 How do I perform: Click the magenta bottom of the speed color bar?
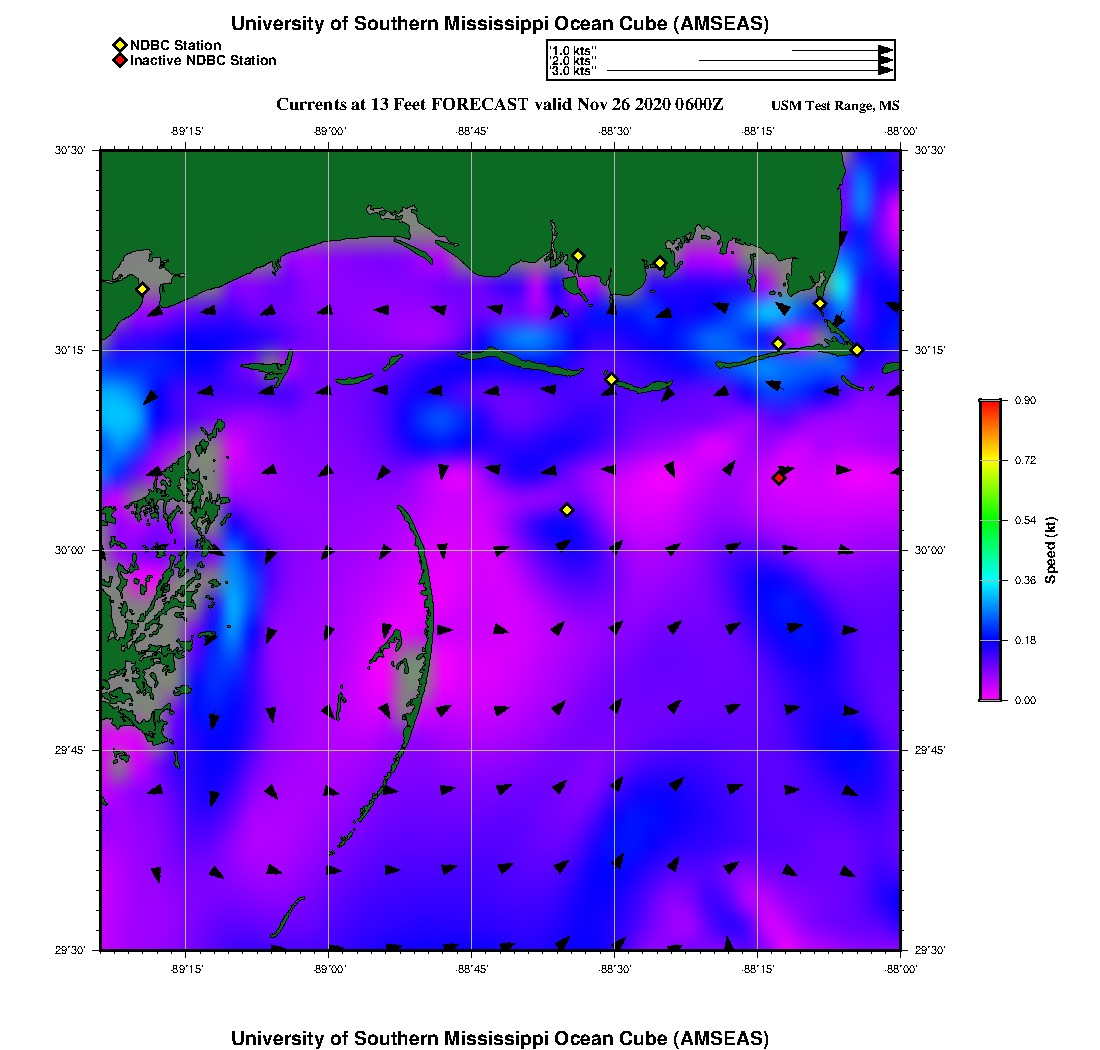coord(990,695)
